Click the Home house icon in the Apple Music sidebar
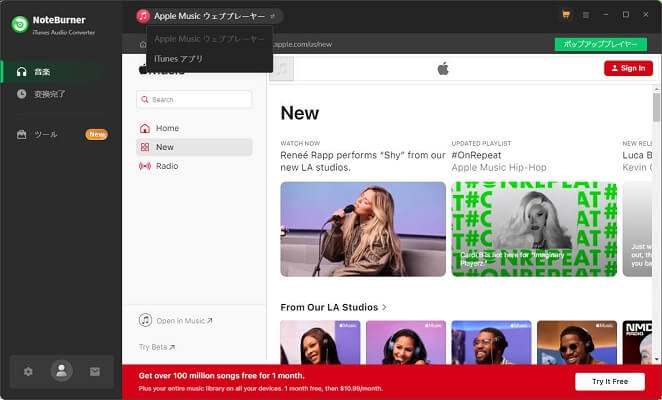Screen dimensions: 662x400 (x=145, y=128)
